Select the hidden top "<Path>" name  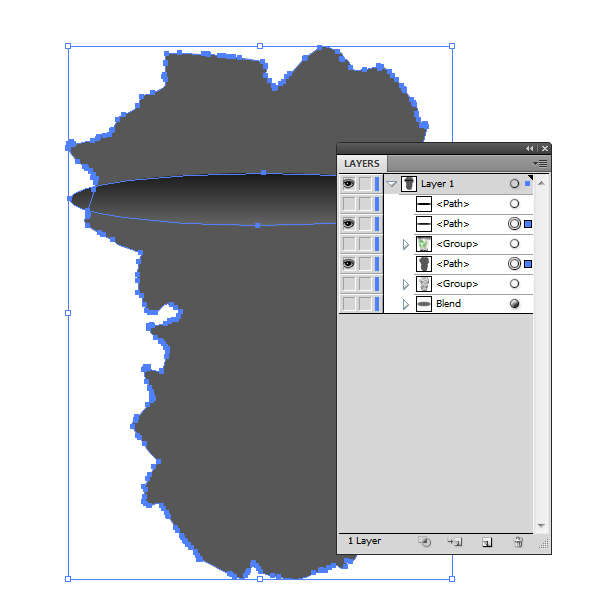point(453,203)
